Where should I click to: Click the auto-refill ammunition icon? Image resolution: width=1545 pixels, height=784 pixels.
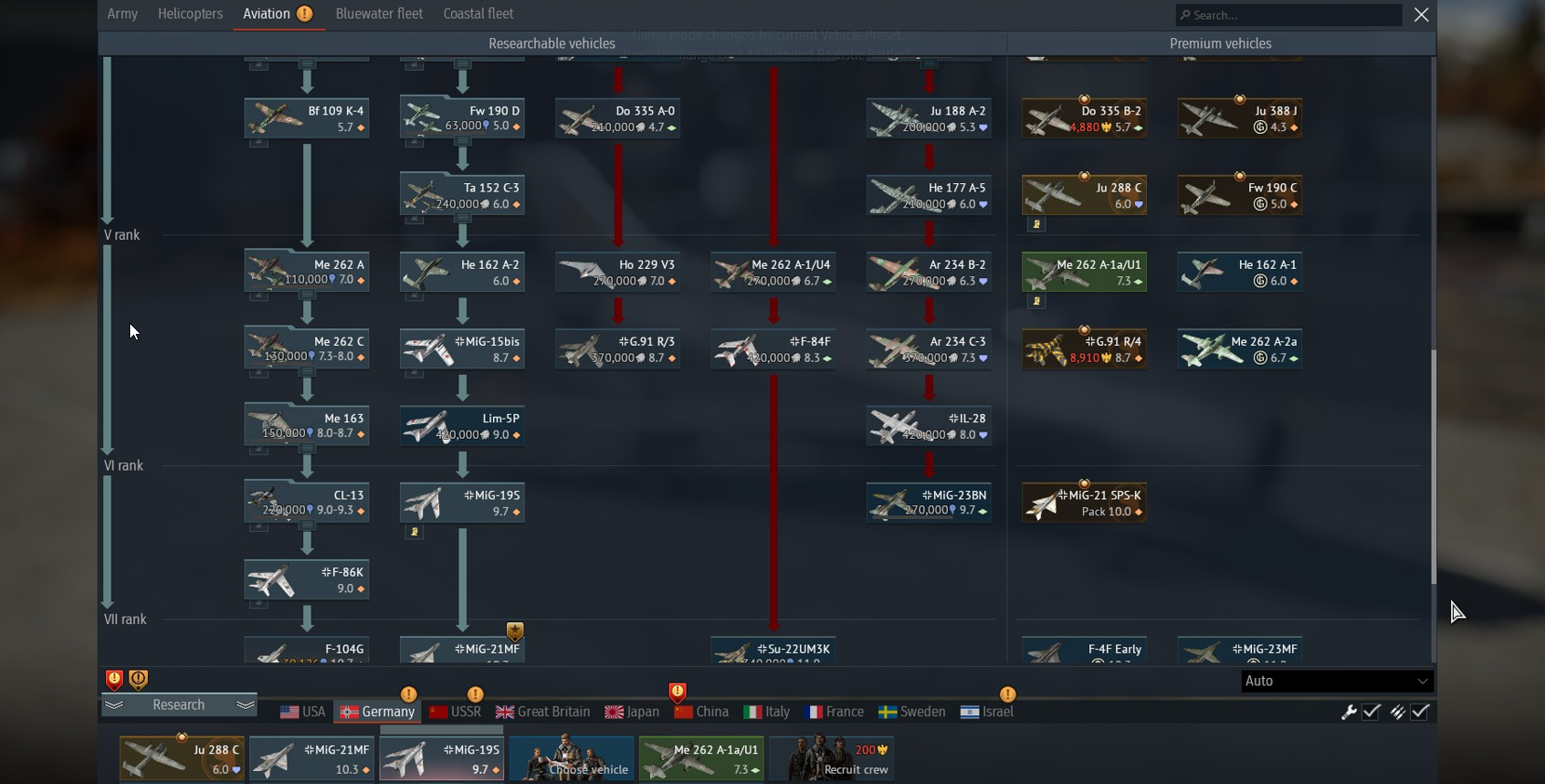(x=1397, y=711)
